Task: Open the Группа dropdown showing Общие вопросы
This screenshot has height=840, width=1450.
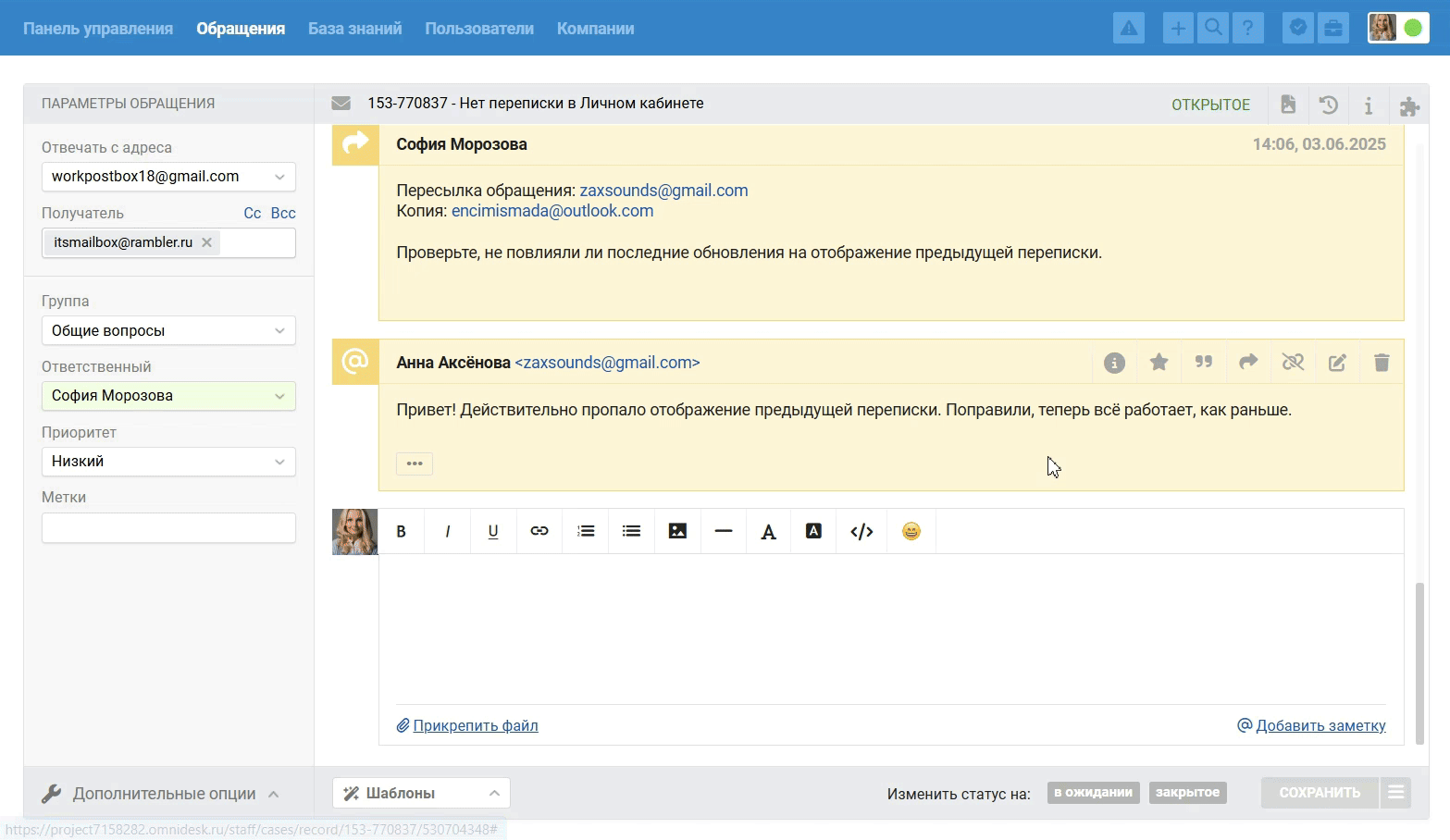Action: [168, 331]
